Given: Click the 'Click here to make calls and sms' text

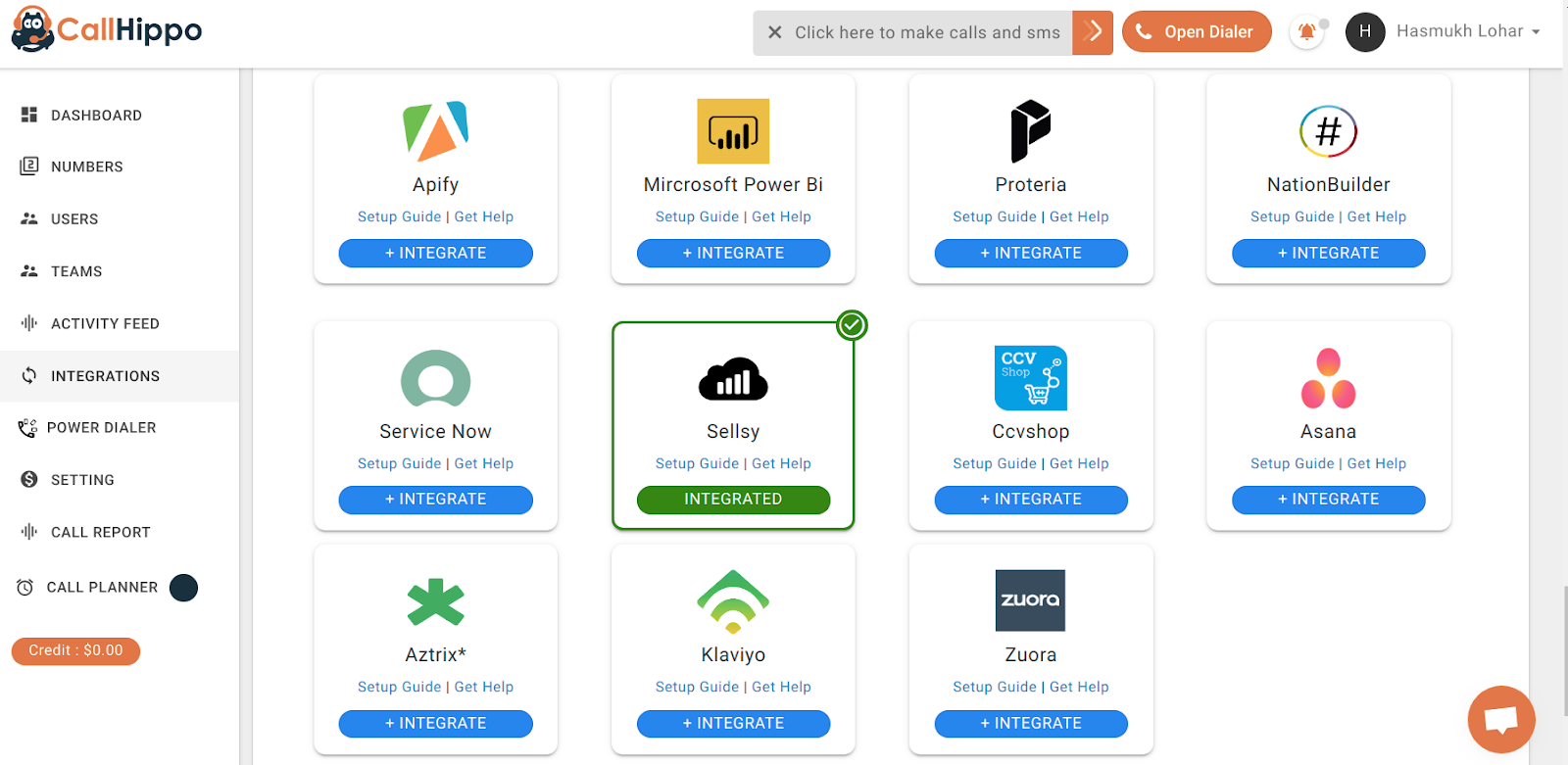Looking at the screenshot, I should (x=927, y=32).
